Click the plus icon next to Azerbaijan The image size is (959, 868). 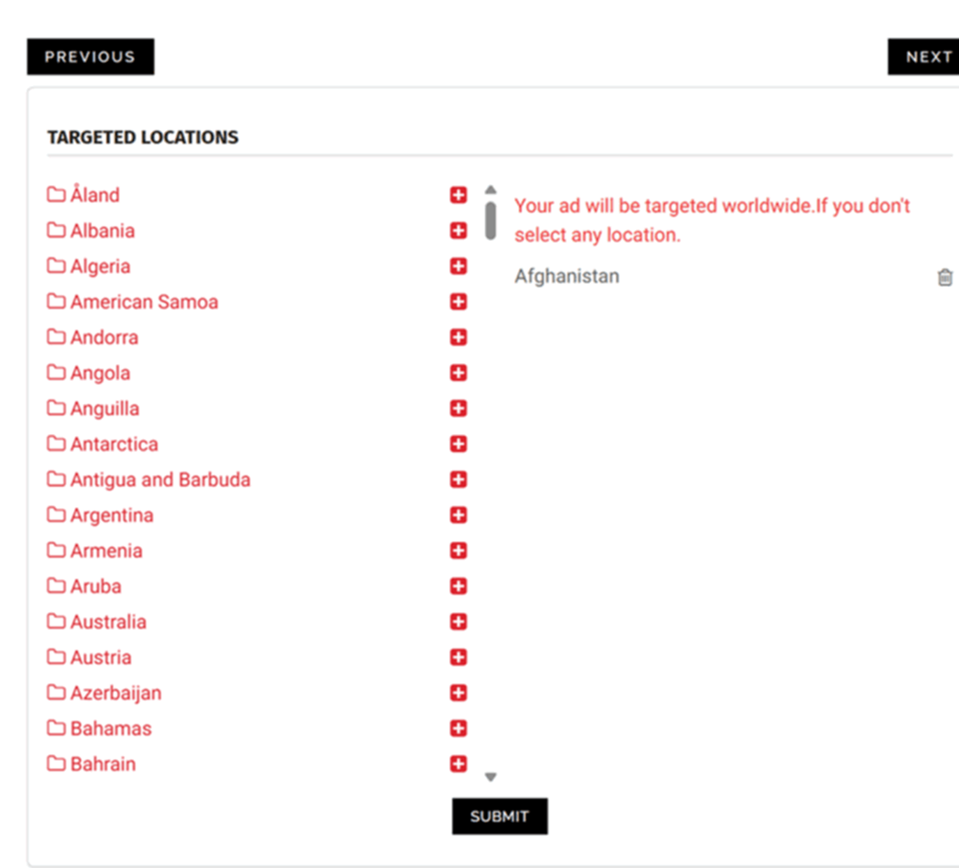click(458, 693)
